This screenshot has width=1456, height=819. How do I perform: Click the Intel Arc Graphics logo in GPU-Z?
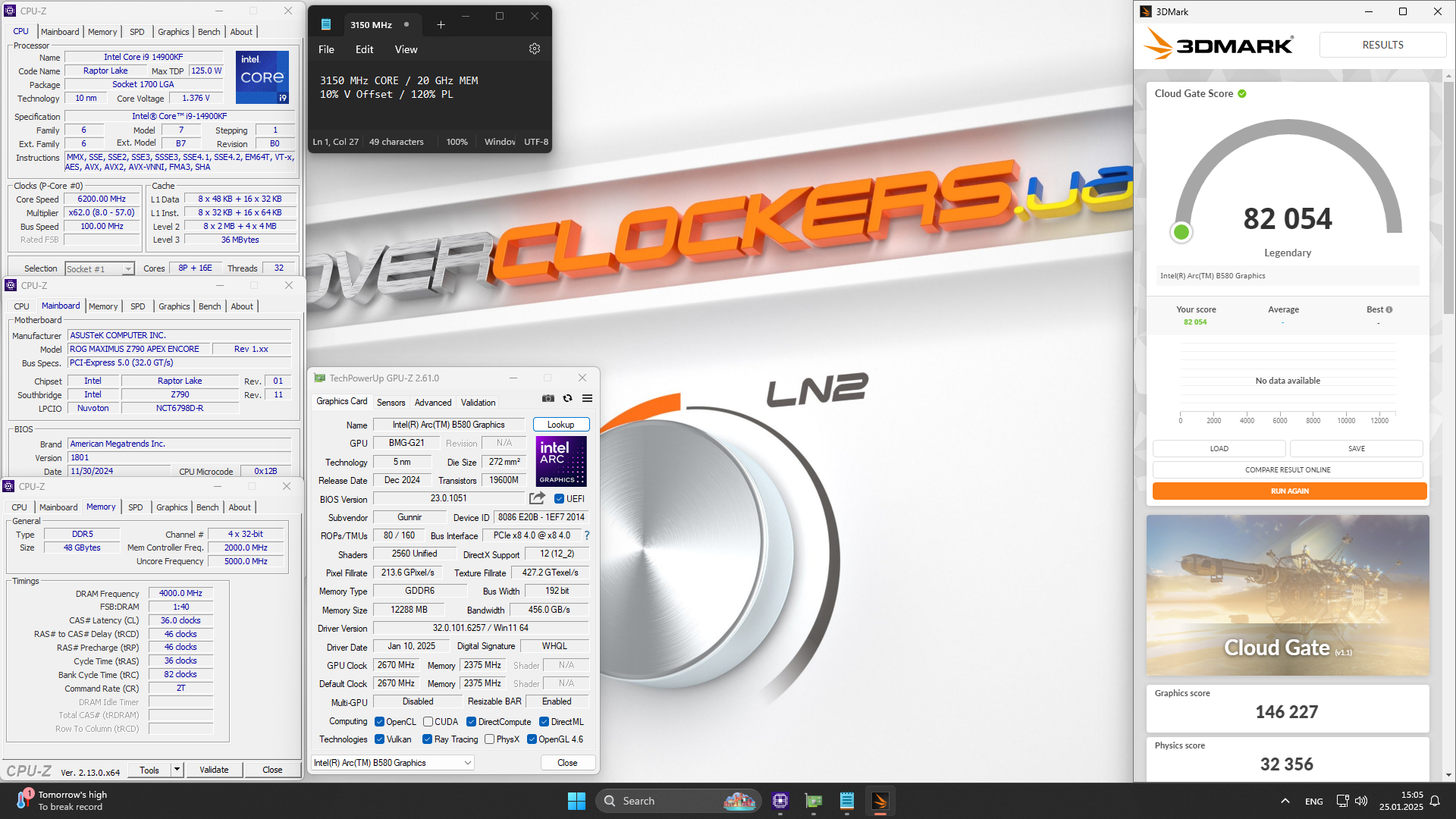[x=561, y=461]
